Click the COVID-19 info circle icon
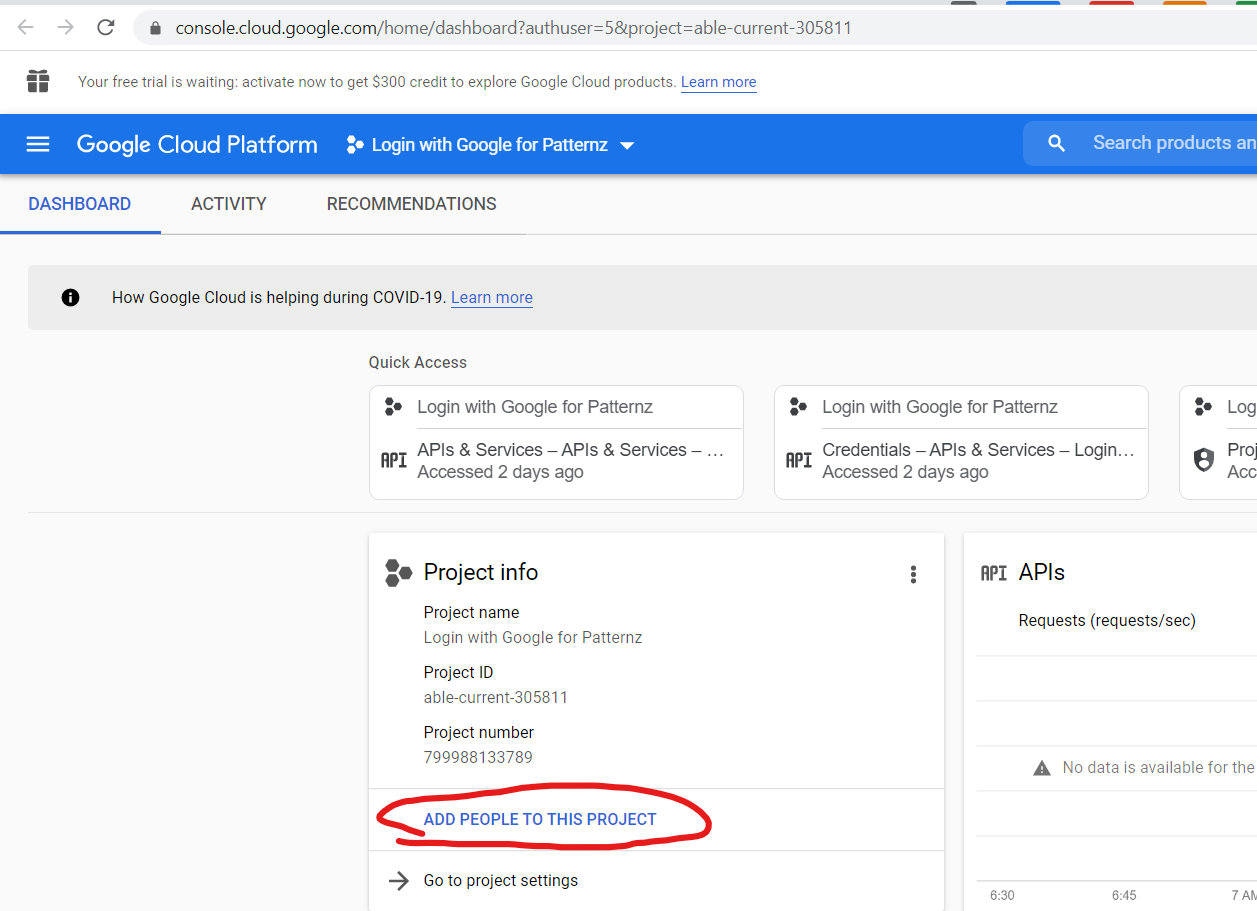The image size is (1257, 911). [x=70, y=297]
